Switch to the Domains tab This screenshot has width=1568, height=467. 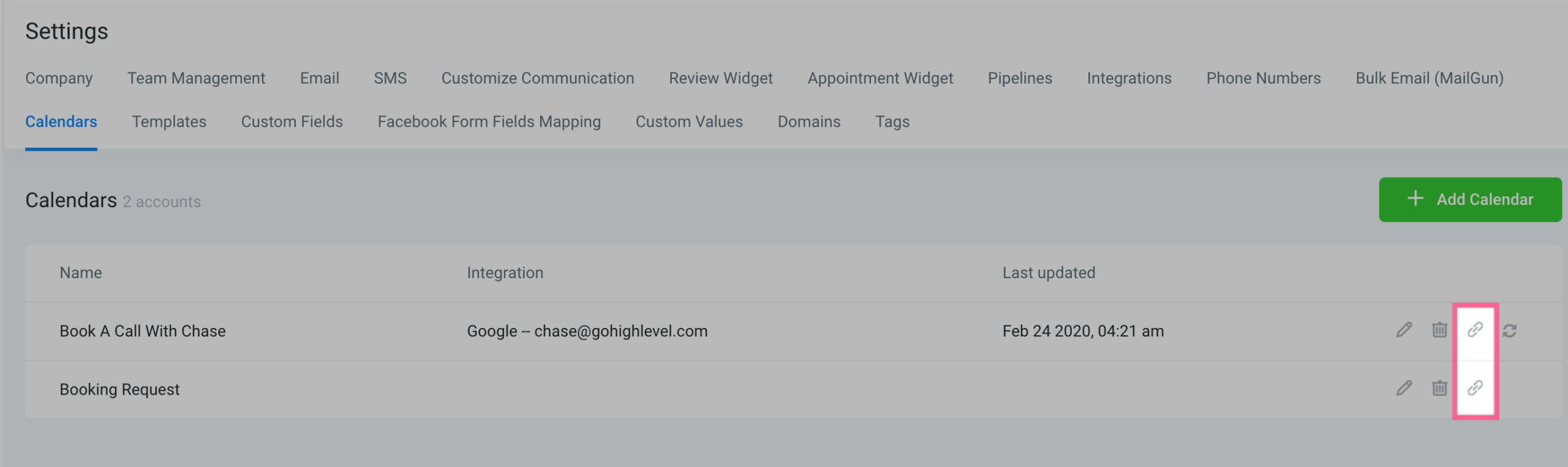809,121
